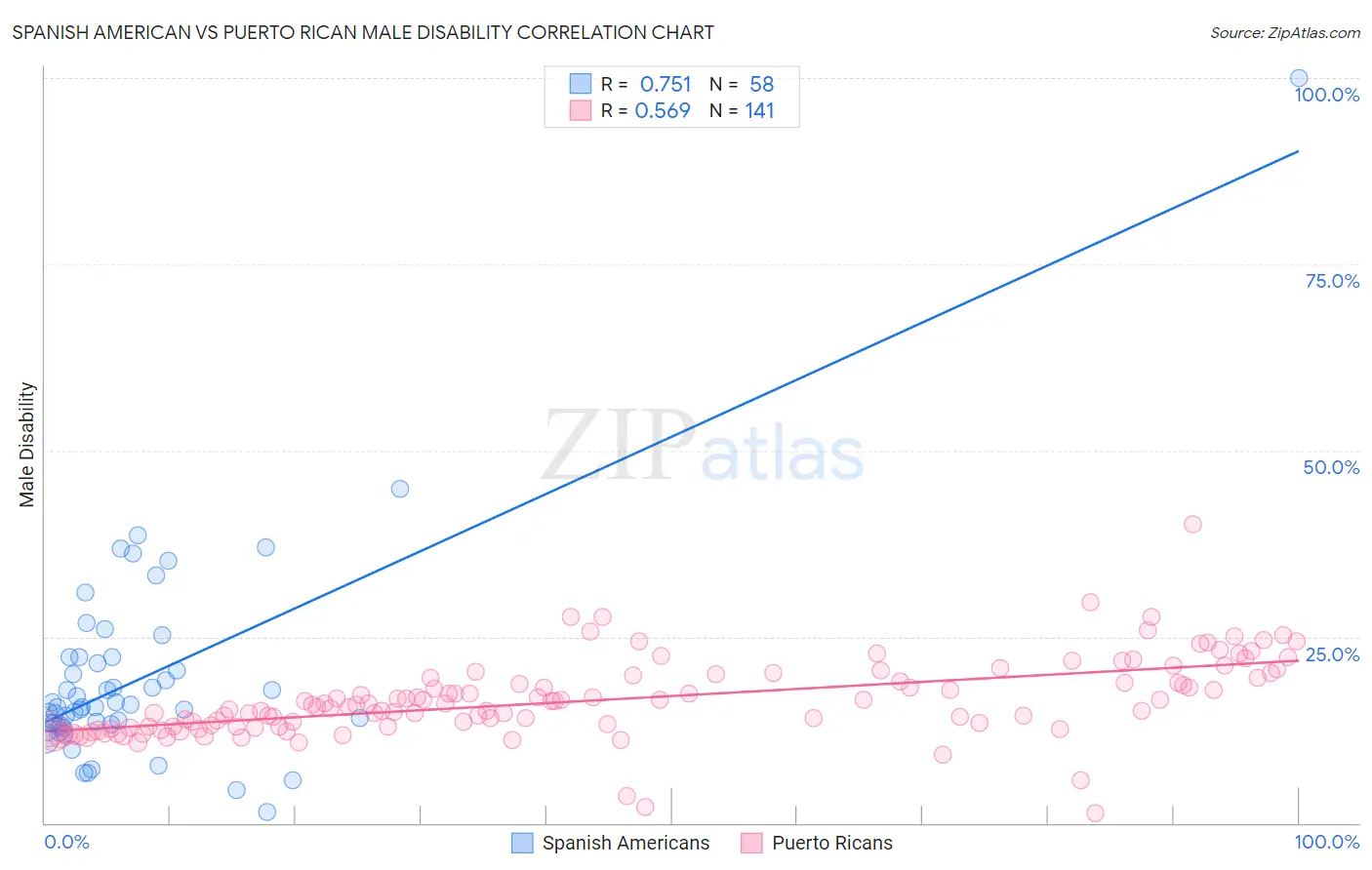Click the chart title text
The height and width of the screenshot is (870, 1372).
[x=363, y=32]
